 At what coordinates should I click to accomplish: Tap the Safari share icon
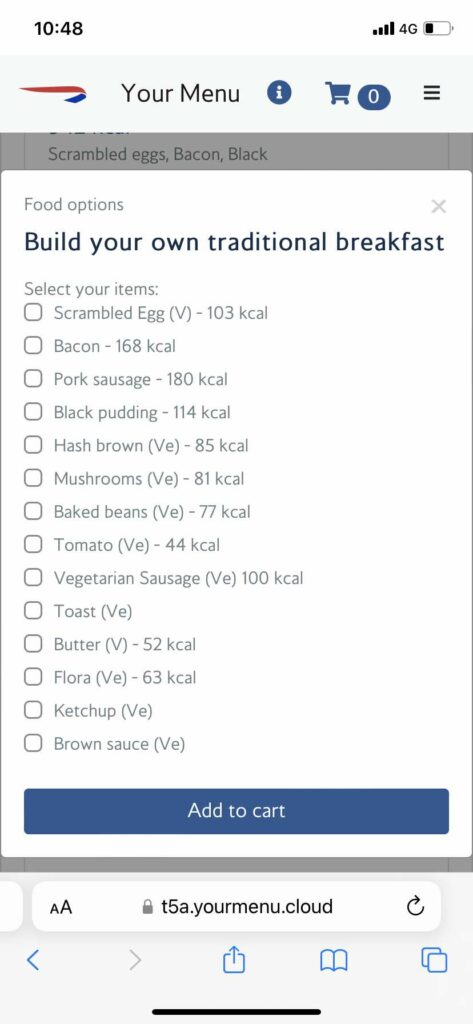pos(234,959)
